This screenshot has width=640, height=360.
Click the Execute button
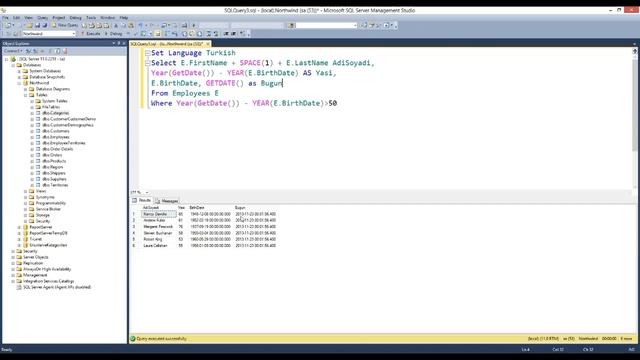(x=91, y=33)
